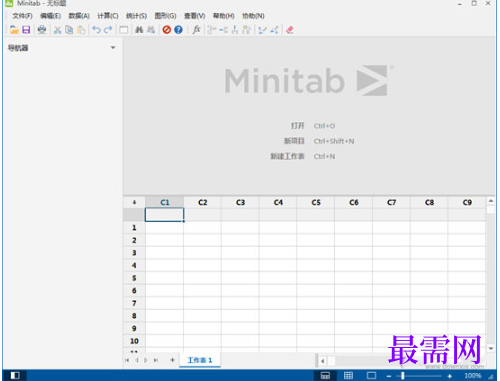Click the toolbar icon just left of the eraser
Viewport: 500px width, 381px height.
[274, 30]
